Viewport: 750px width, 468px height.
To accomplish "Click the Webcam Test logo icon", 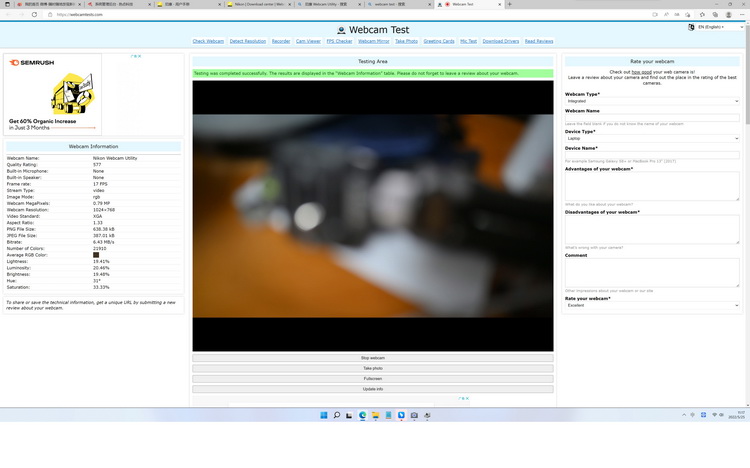I will 341,30.
